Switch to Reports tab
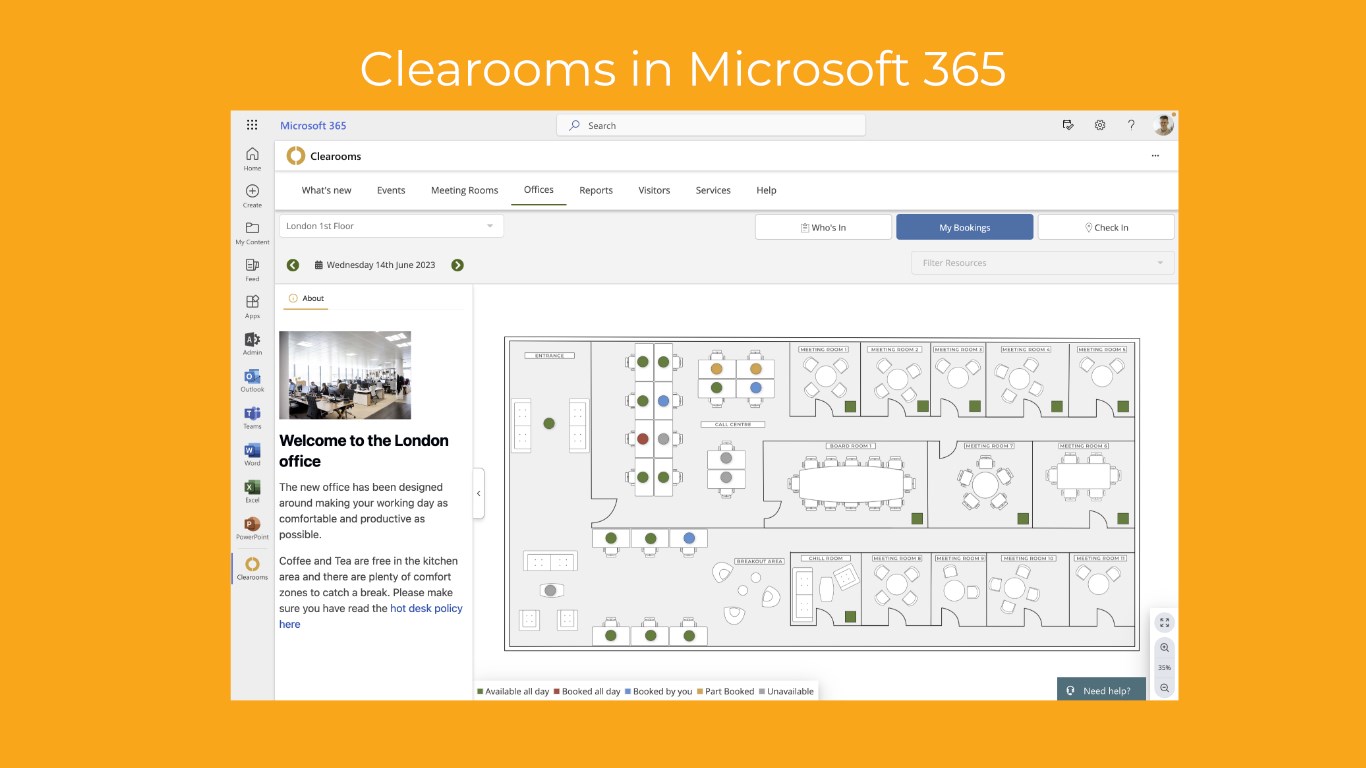Image resolution: width=1366 pixels, height=768 pixels. point(596,190)
